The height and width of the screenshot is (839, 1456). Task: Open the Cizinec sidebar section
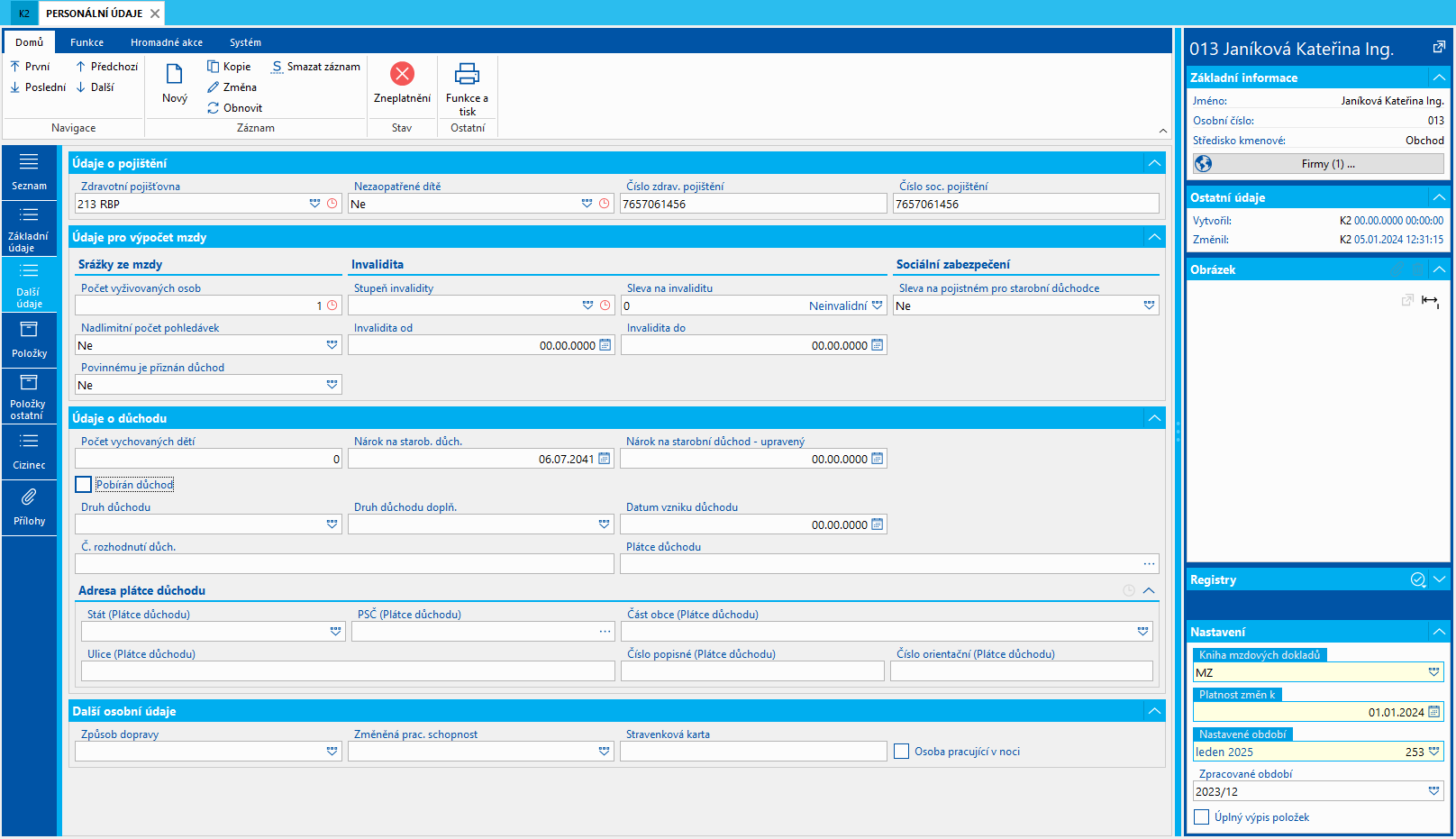tap(29, 451)
